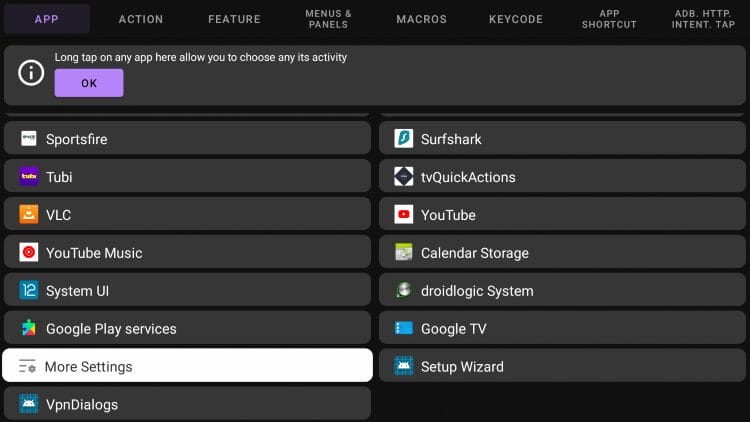Click the droidlogic System icon
750x422 pixels.
[404, 290]
